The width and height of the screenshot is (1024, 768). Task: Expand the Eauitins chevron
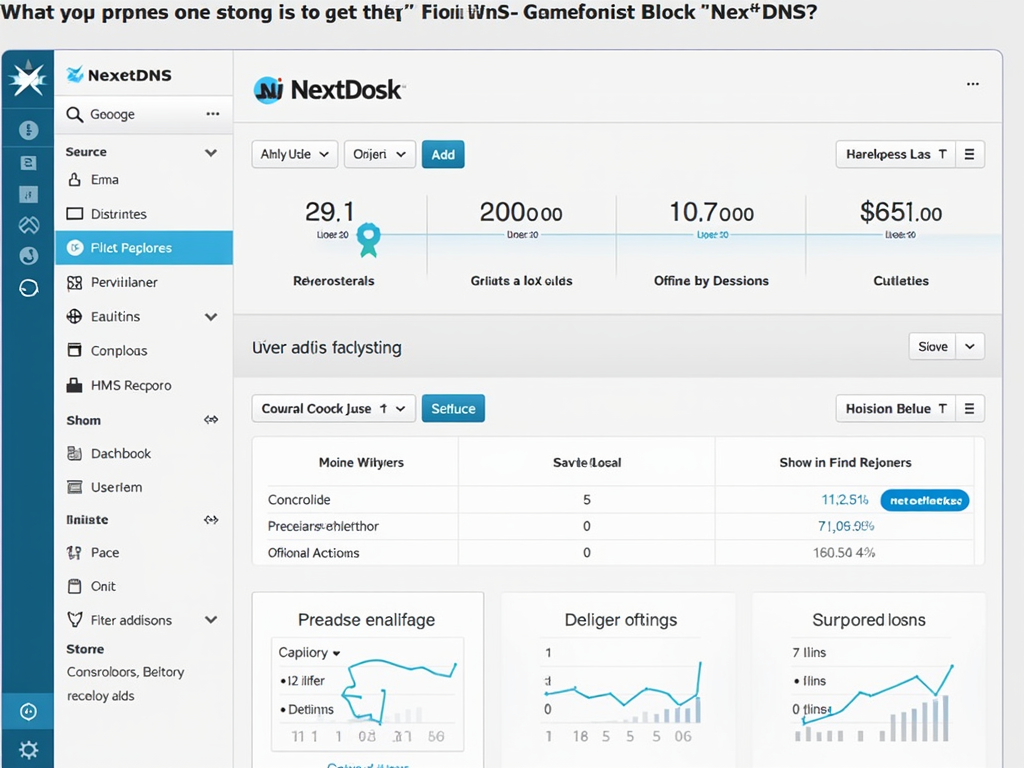pyautogui.click(x=211, y=317)
